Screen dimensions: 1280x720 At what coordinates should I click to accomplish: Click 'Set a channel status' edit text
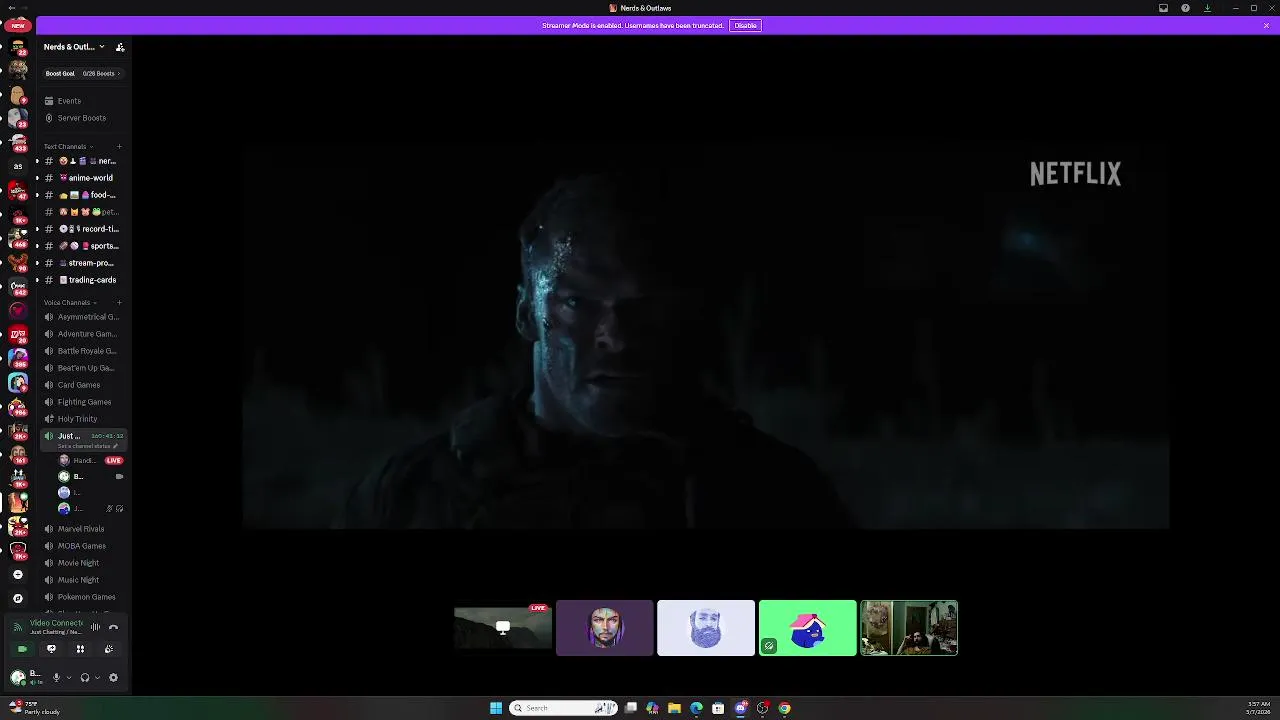[87, 446]
